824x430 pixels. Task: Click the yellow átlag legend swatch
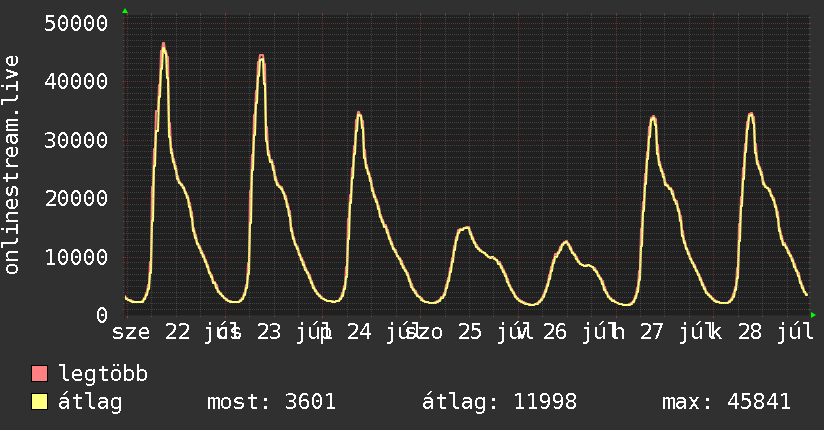pos(39,402)
